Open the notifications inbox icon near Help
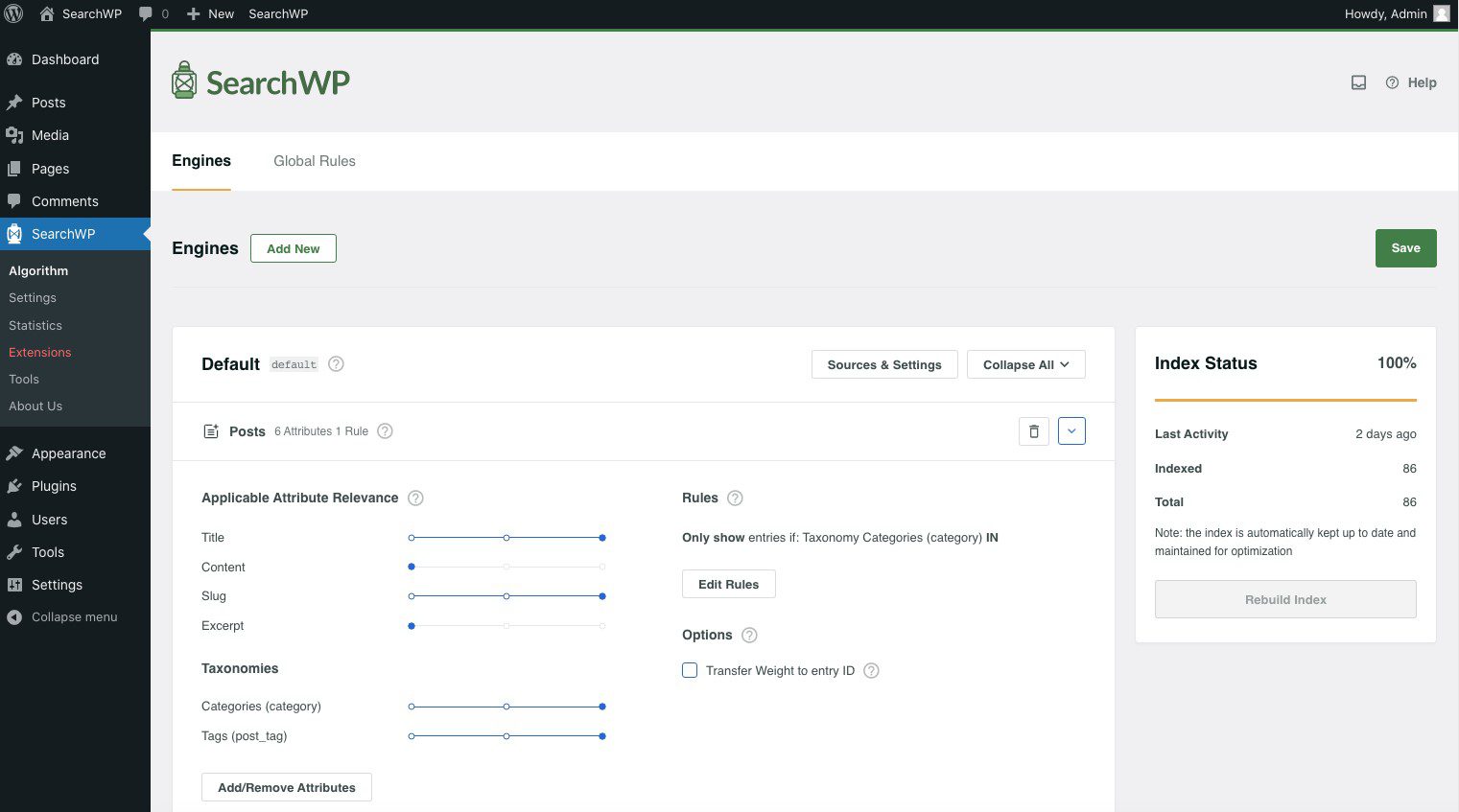1459x812 pixels. click(x=1358, y=82)
